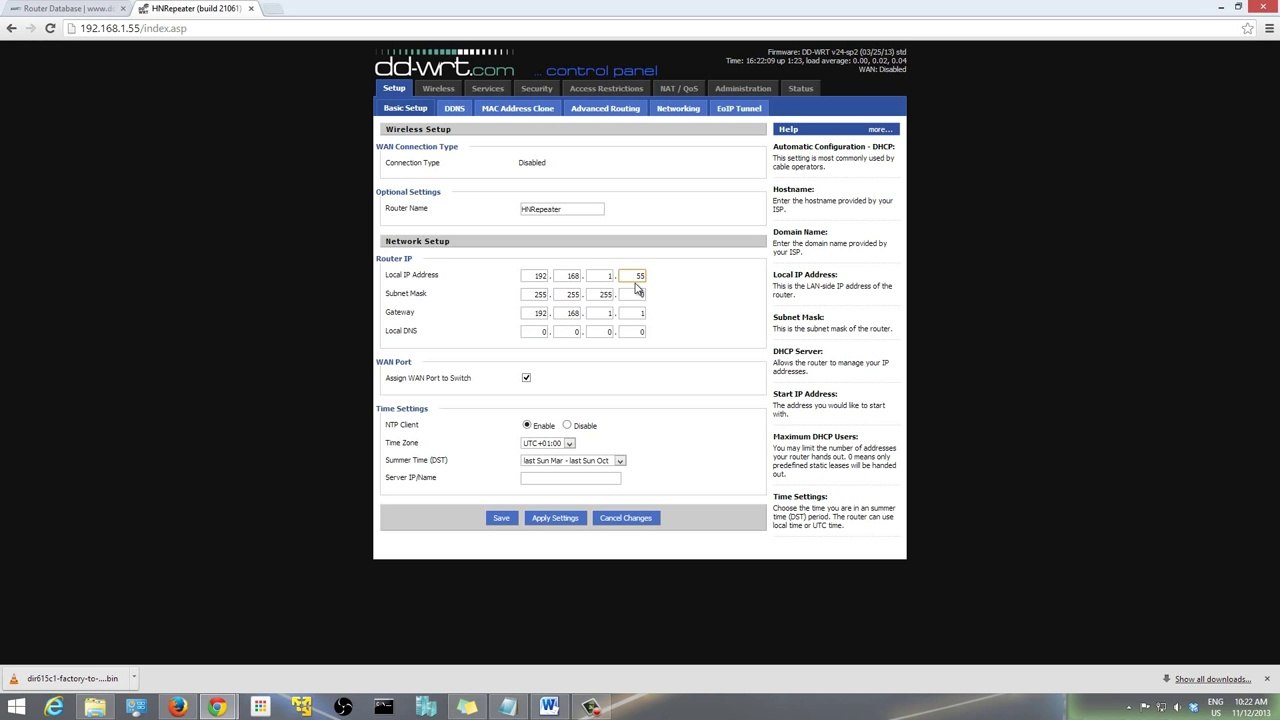The height and width of the screenshot is (720, 1280).
Task: Open Microsoft Word from the taskbar
Action: point(549,707)
